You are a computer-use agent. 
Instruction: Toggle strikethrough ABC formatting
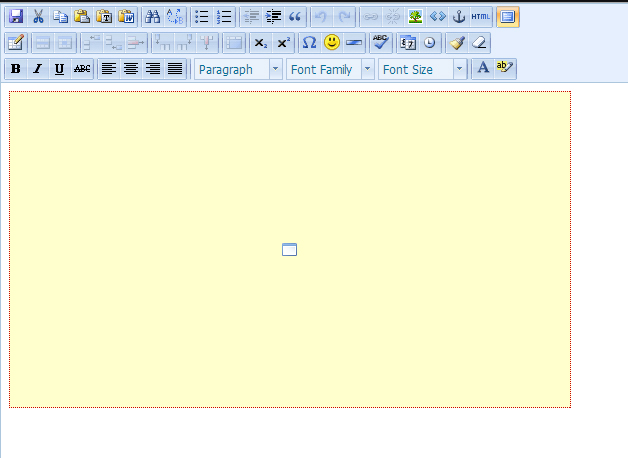(x=82, y=69)
